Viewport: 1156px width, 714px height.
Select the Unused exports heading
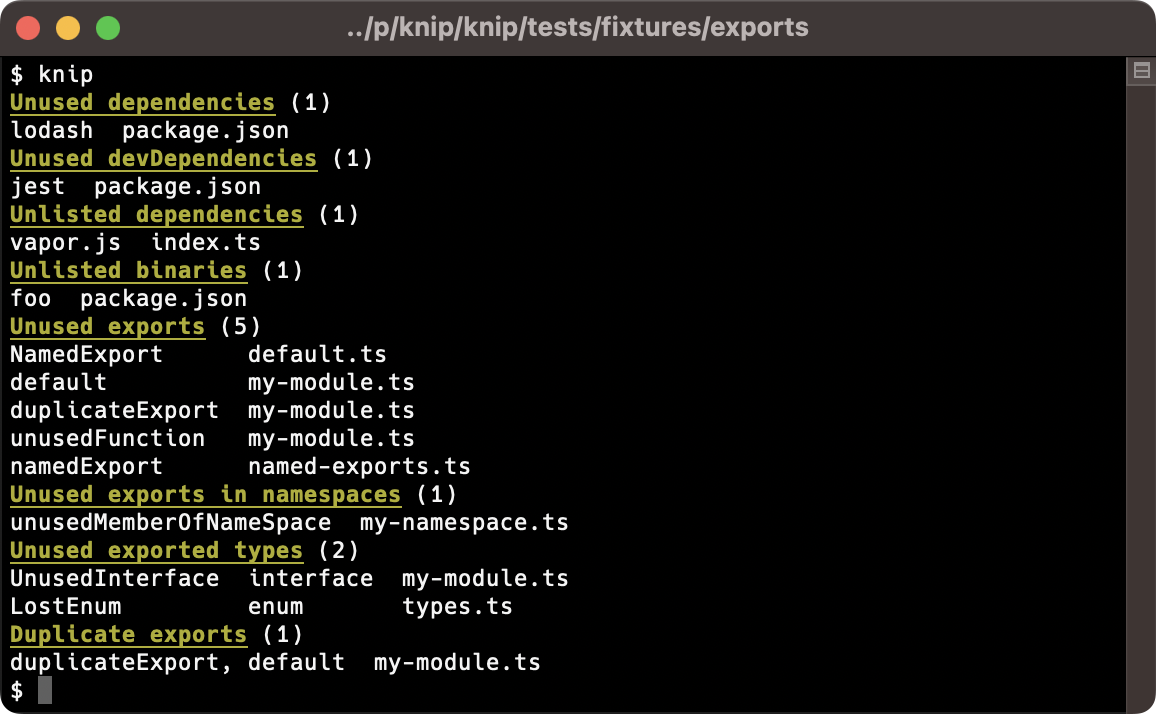pos(107,326)
